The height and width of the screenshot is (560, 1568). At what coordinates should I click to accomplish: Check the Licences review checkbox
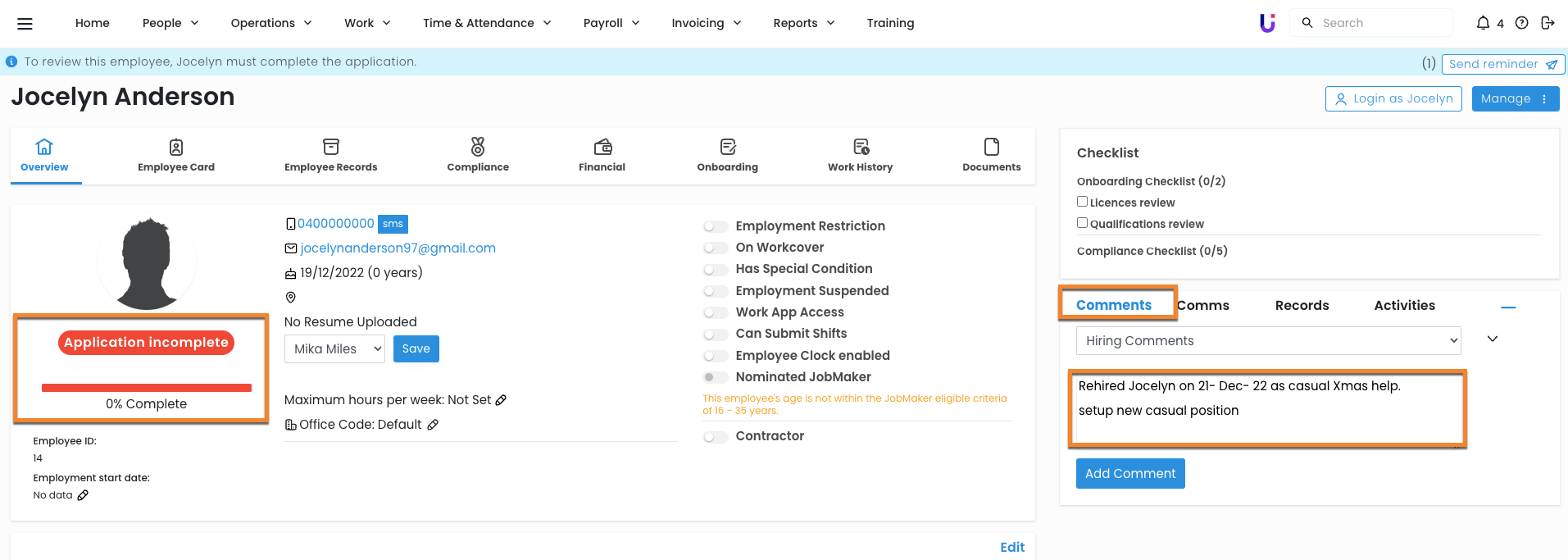coord(1082,202)
